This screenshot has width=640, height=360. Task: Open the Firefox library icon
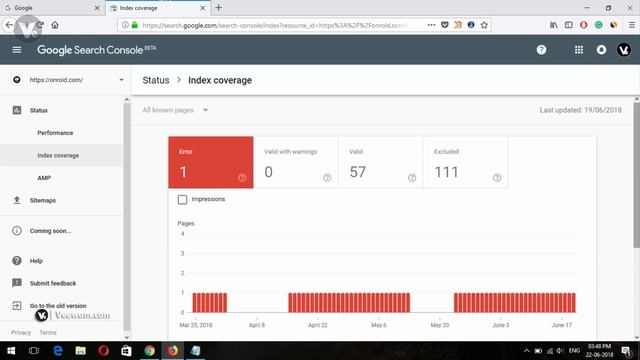click(553, 25)
